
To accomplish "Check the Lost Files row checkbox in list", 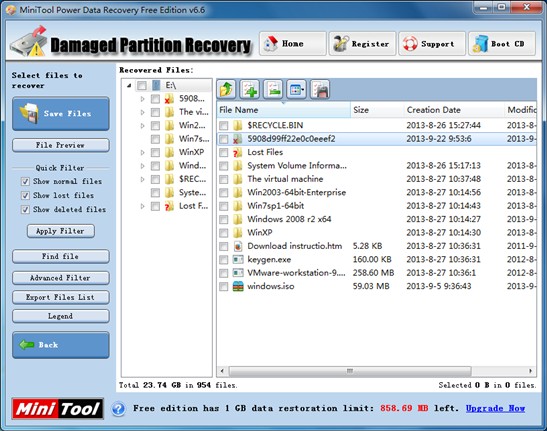I will click(223, 153).
